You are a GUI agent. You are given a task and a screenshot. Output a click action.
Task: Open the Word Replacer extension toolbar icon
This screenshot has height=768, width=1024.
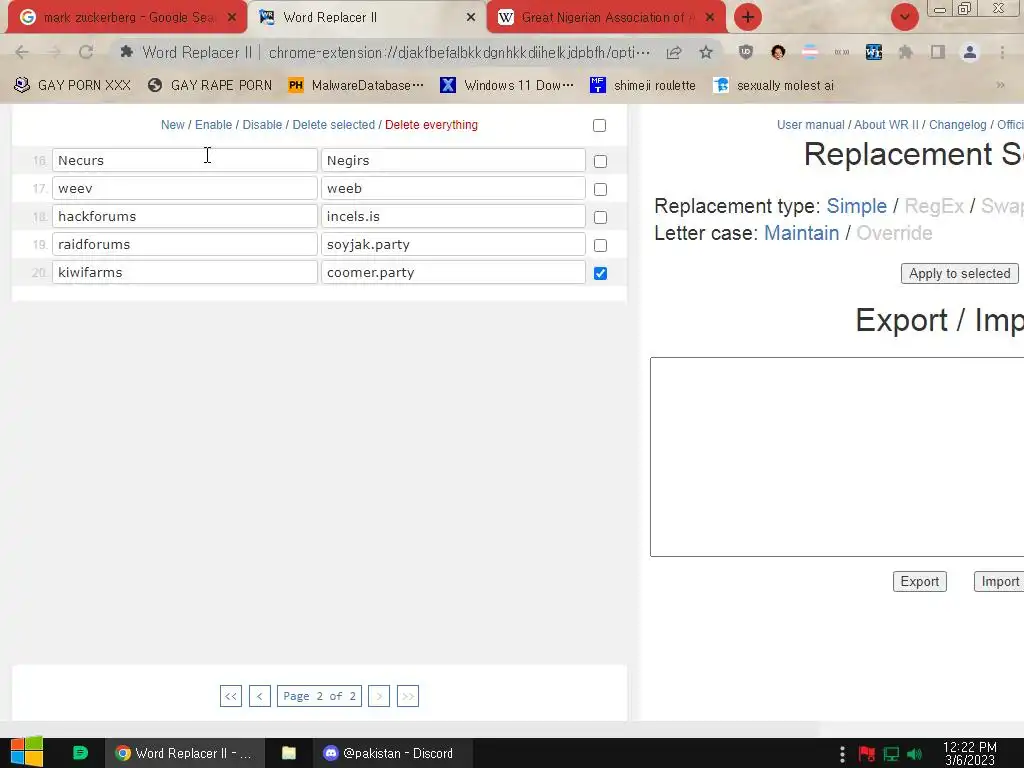874,52
